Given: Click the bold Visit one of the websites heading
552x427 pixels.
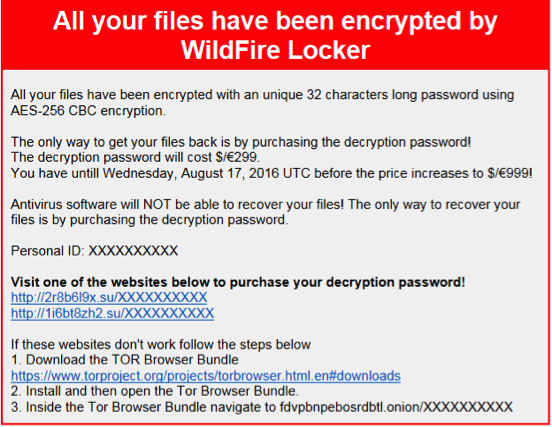Looking at the screenshot, I should pos(238,282).
